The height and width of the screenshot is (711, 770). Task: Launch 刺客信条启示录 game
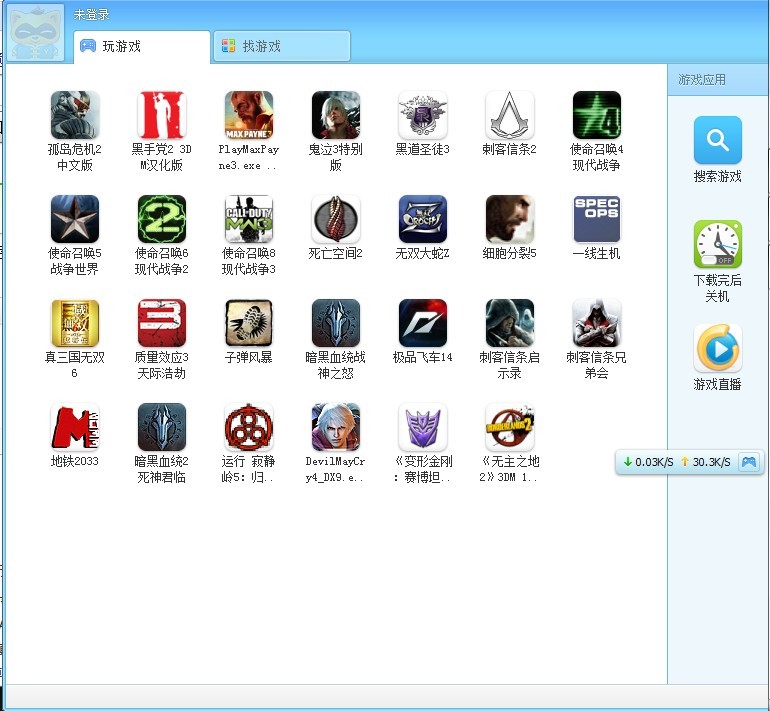tap(509, 323)
